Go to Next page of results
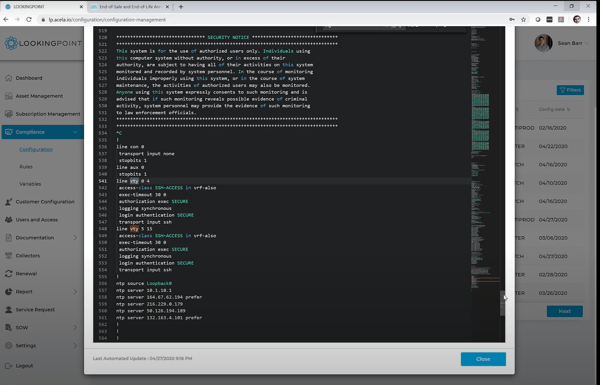600x385 pixels. click(x=565, y=311)
